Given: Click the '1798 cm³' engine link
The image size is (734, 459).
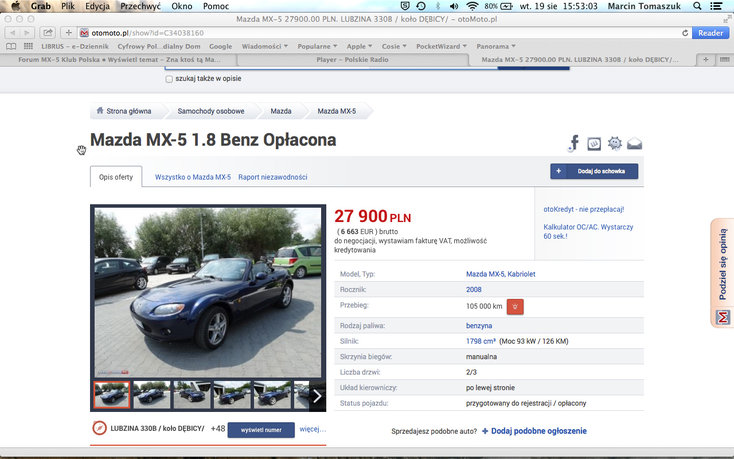Looking at the screenshot, I should click(x=481, y=341).
